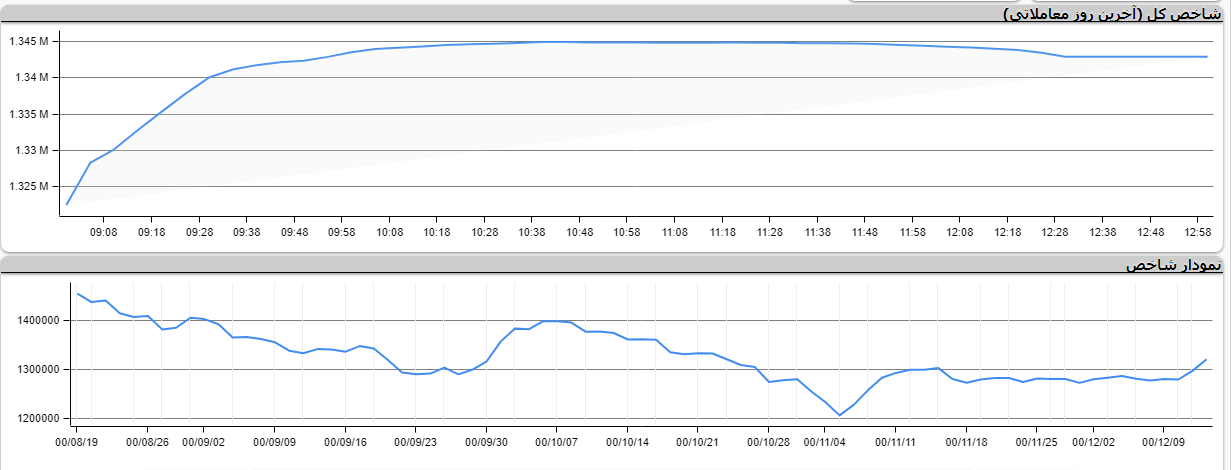
Task: Click the 00/08/19 date label
Action: [77, 440]
